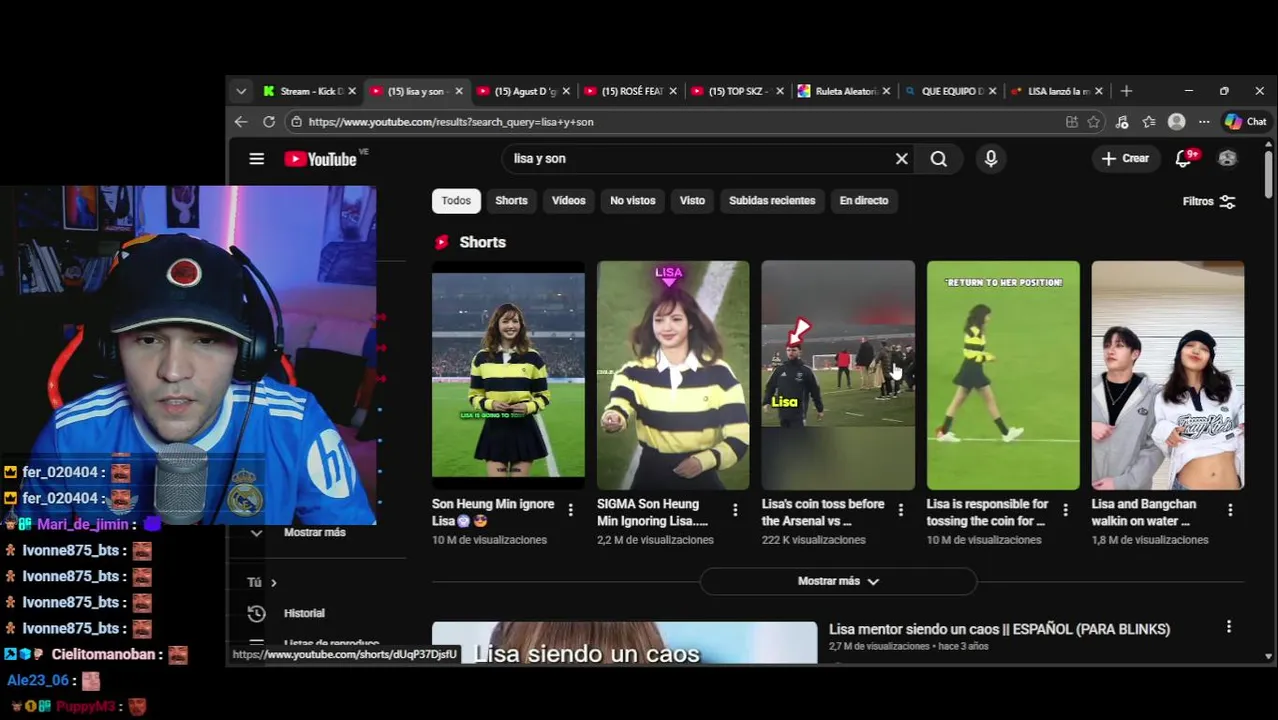This screenshot has width=1278, height=720.
Task: Click the scrollbar down arrow
Action: 1268,656
